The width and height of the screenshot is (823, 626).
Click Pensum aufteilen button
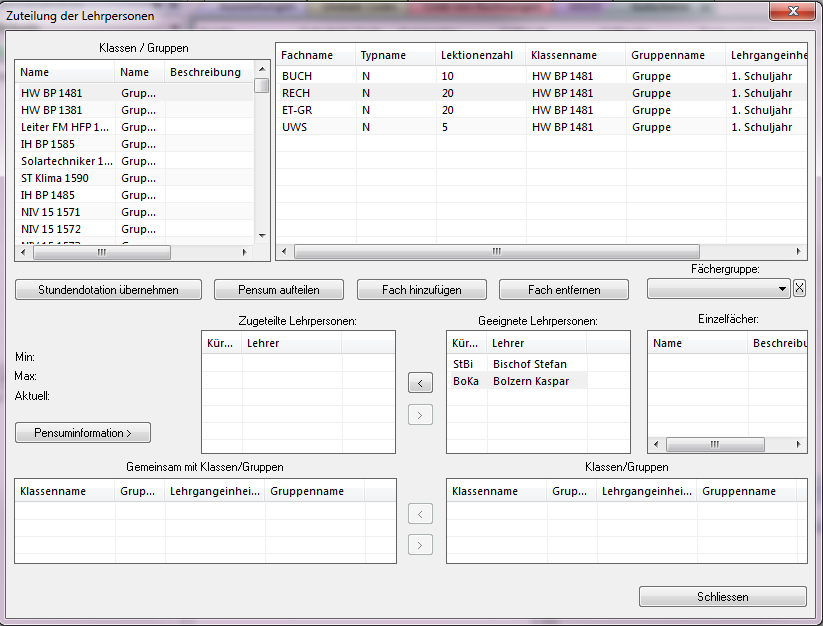coord(279,290)
